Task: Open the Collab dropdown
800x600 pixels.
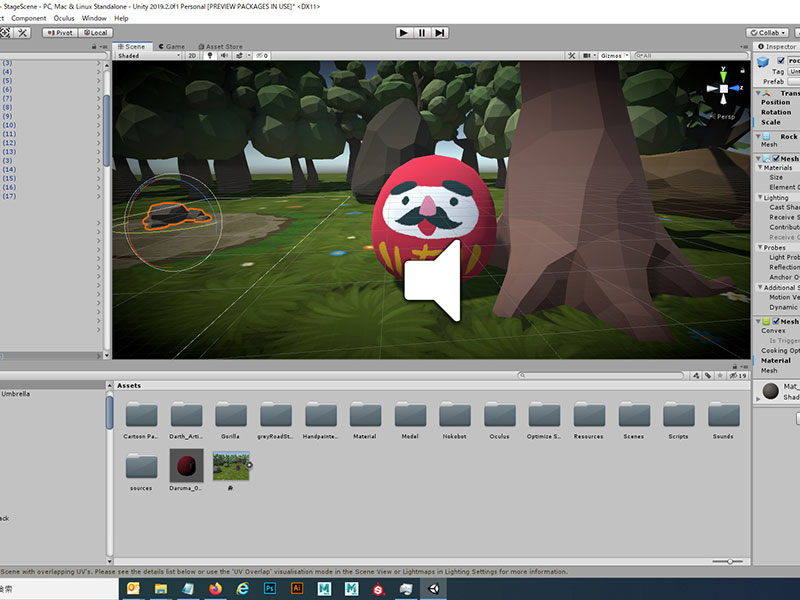Action: point(768,33)
